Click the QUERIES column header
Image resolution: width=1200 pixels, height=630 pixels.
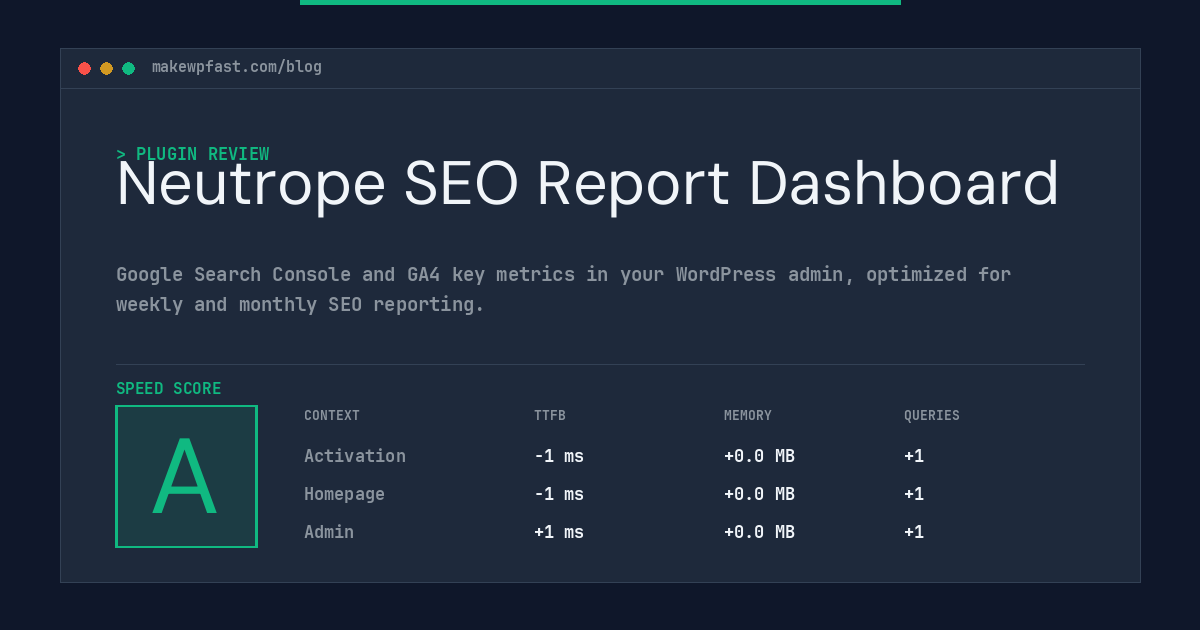coord(932,416)
